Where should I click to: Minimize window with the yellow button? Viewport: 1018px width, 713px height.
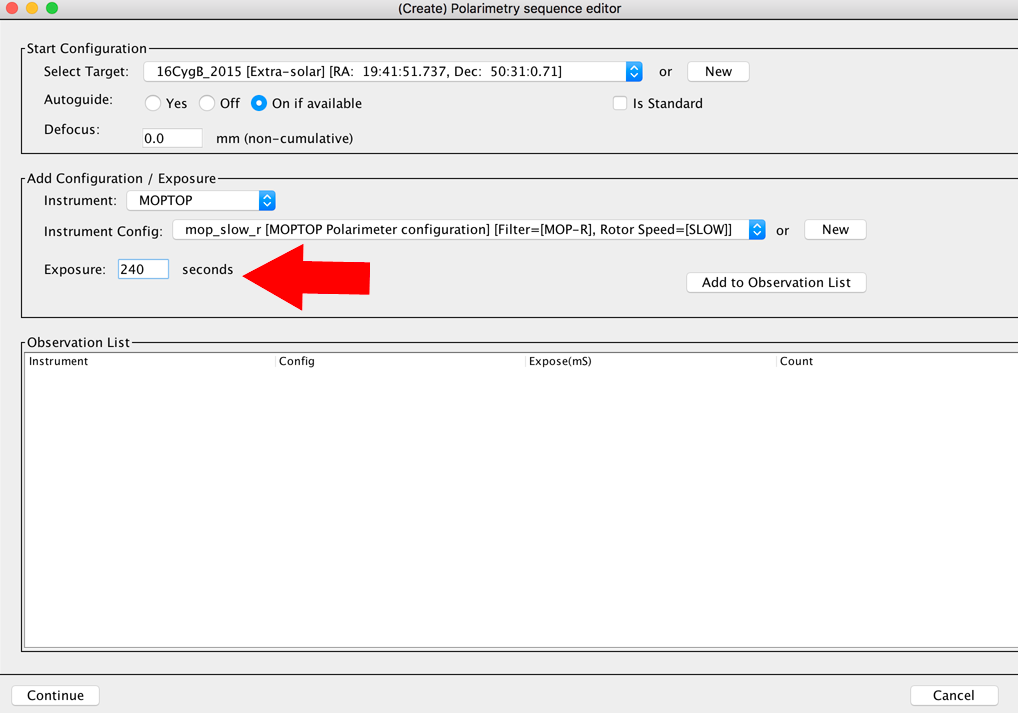pyautogui.click(x=32, y=8)
